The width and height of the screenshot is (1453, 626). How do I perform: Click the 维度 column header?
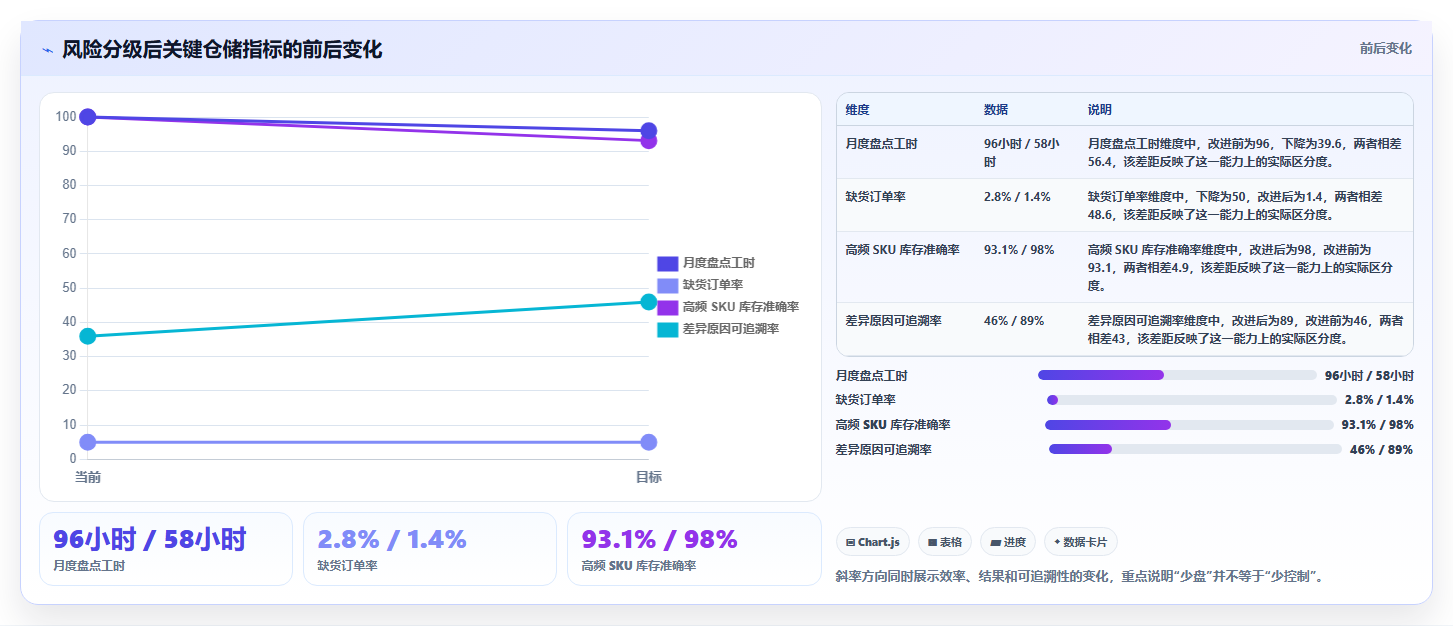click(857, 110)
